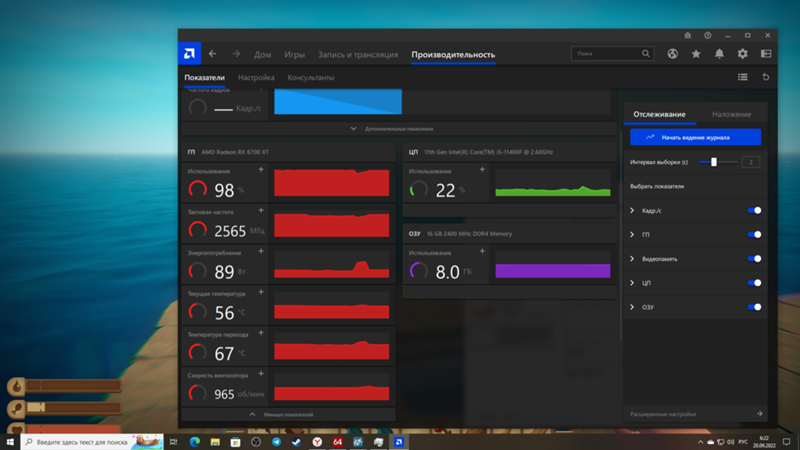This screenshot has height=450, width=800.
Task: Adjust Интервал выборки slider handle
Action: coord(714,162)
